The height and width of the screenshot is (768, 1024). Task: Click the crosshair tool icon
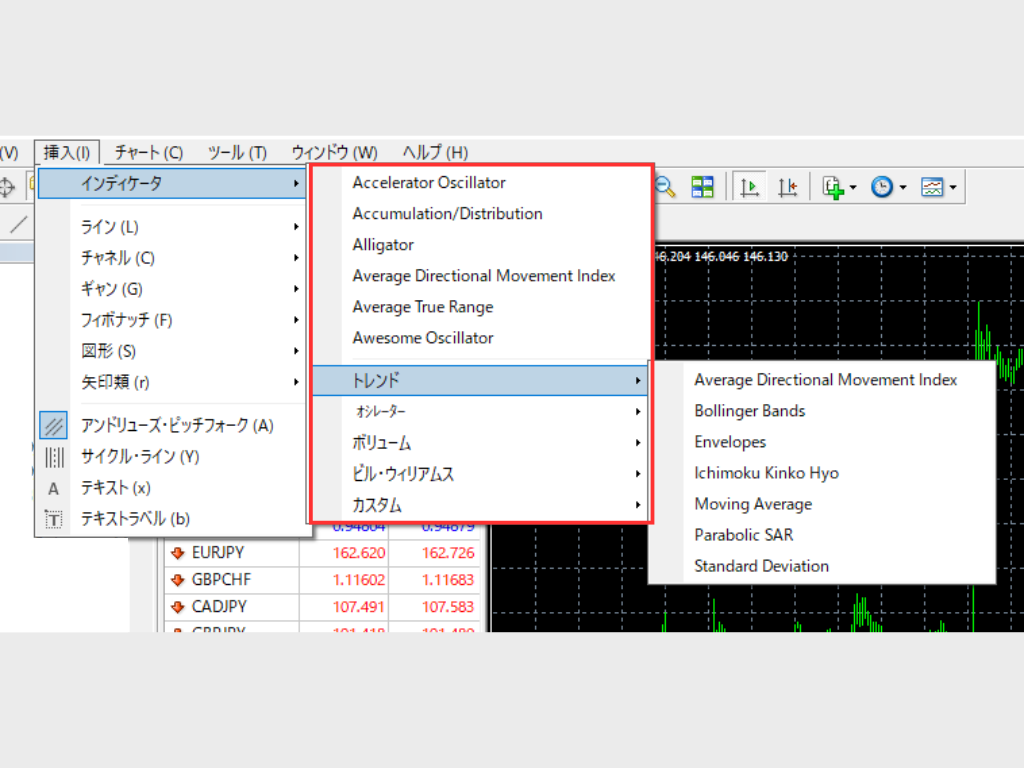7,187
